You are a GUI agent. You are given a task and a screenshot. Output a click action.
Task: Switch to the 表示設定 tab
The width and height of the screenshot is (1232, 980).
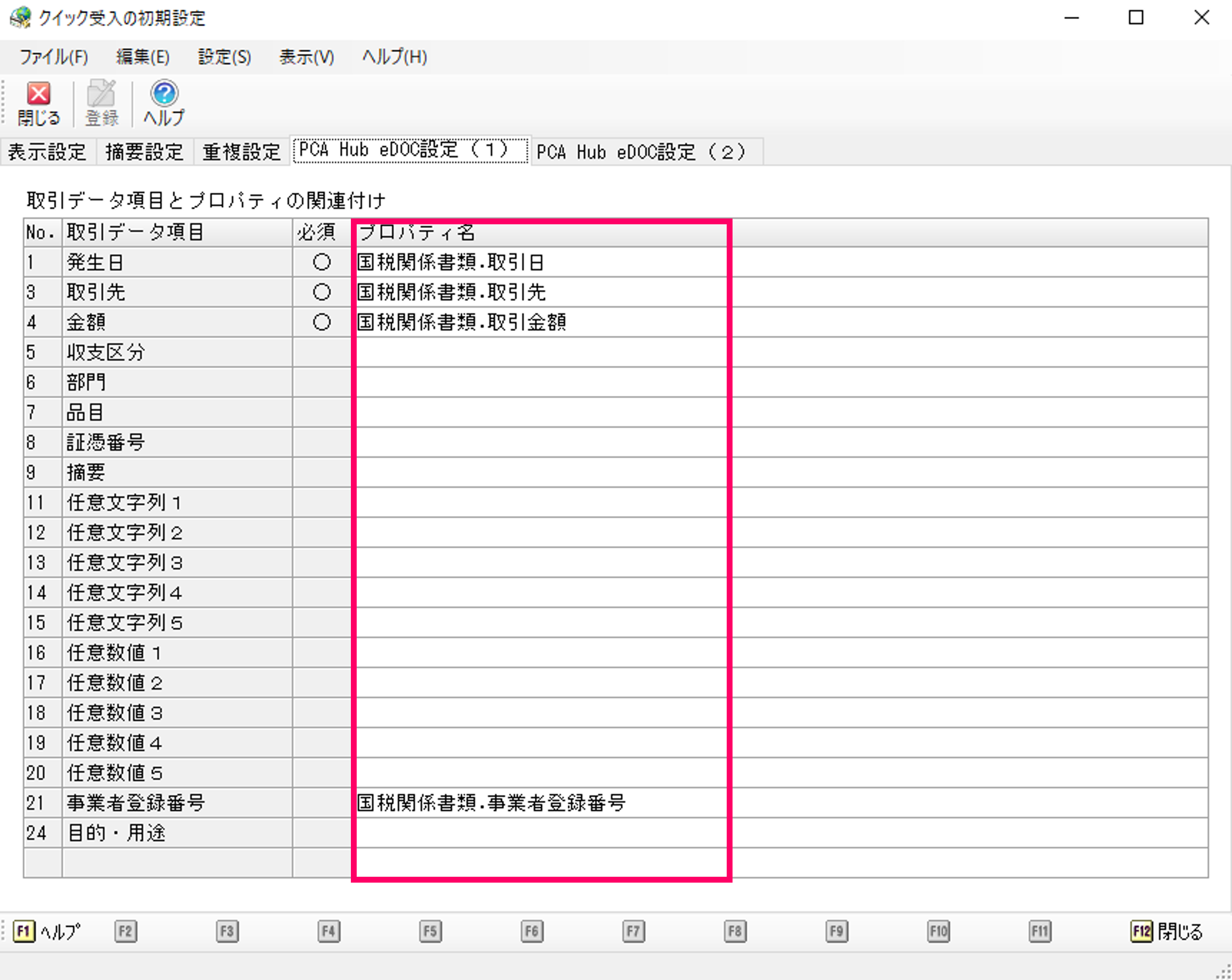tap(47, 152)
